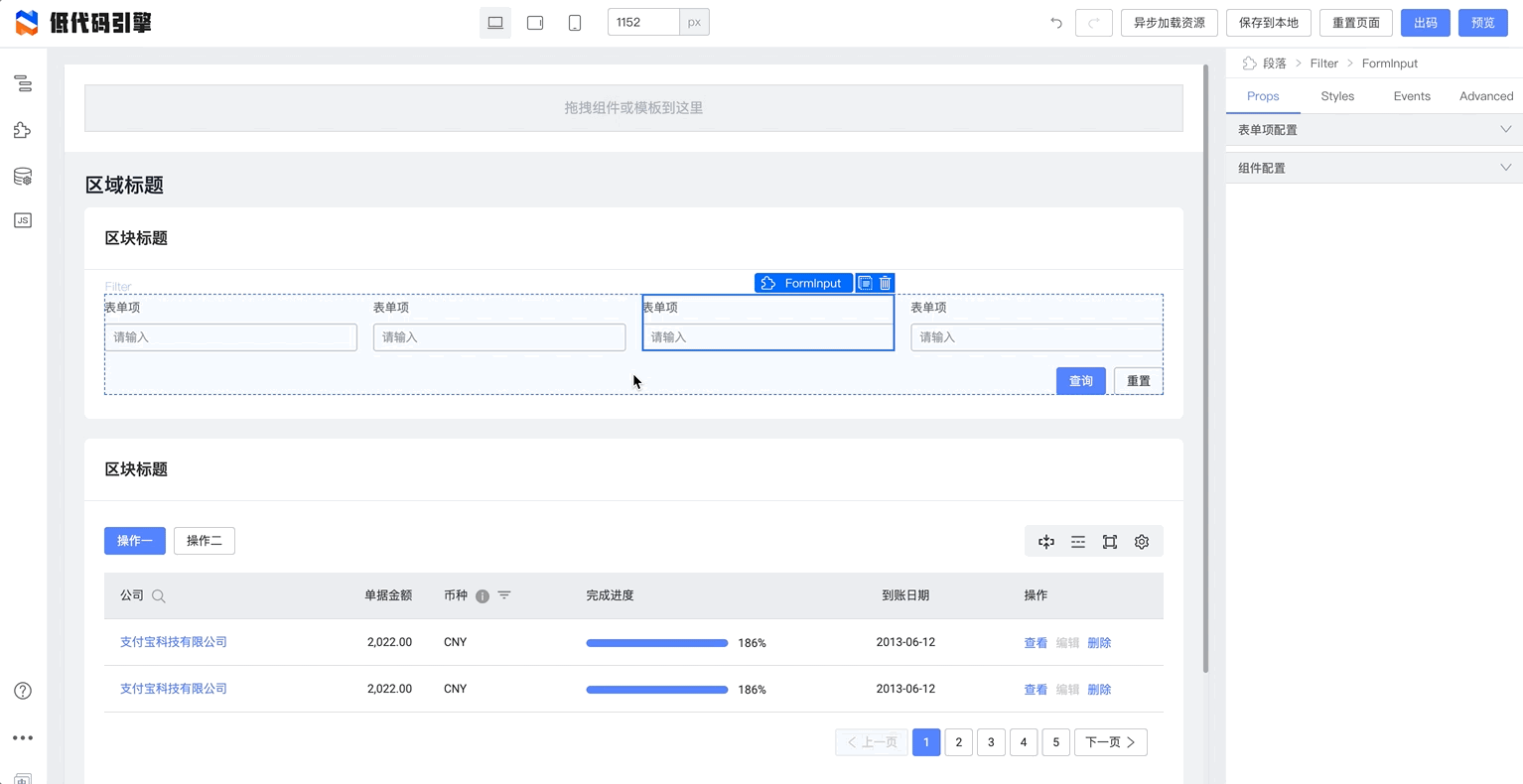Open the component library puzzle icon
The width and height of the screenshot is (1523, 784).
coord(23,130)
